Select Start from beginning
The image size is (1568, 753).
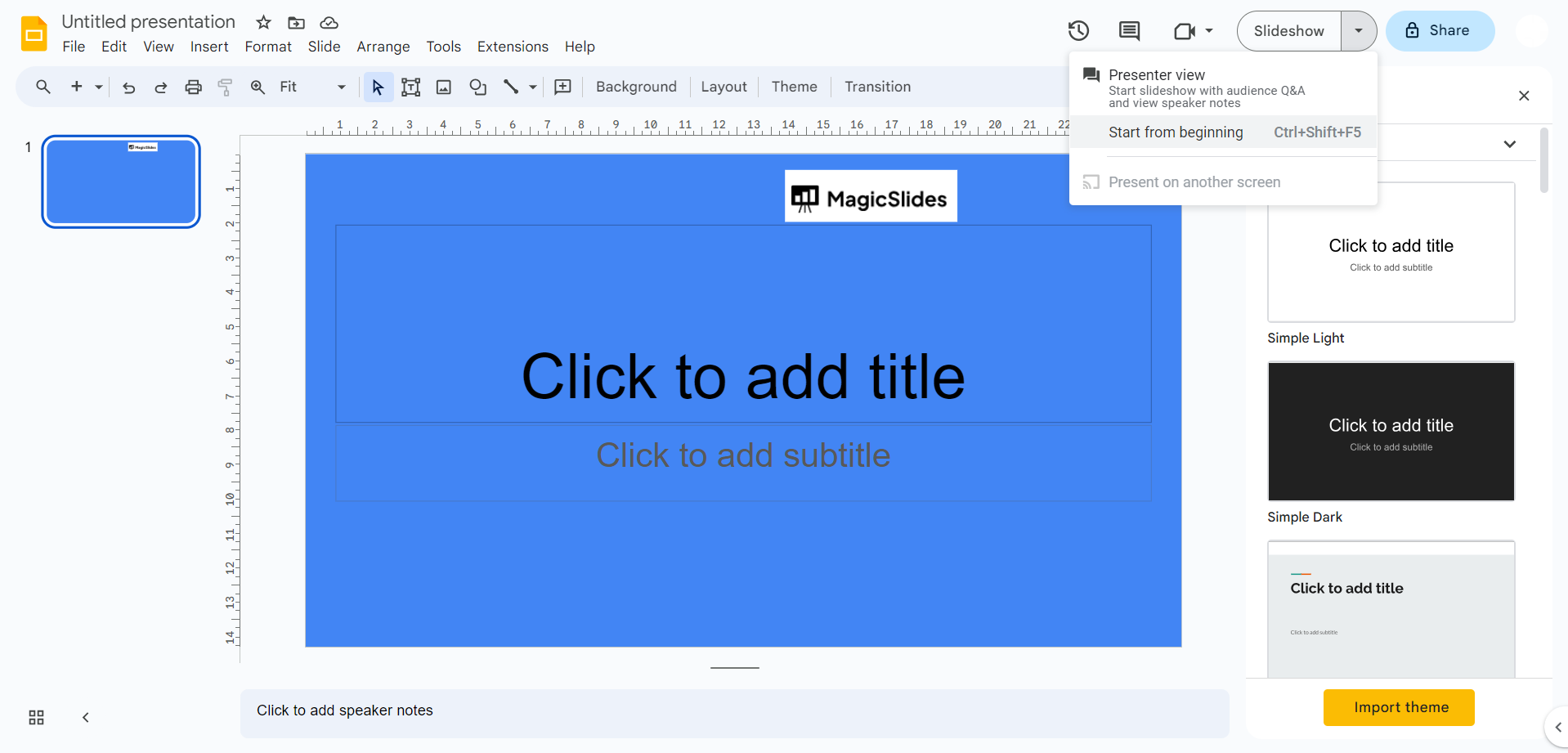(1176, 132)
